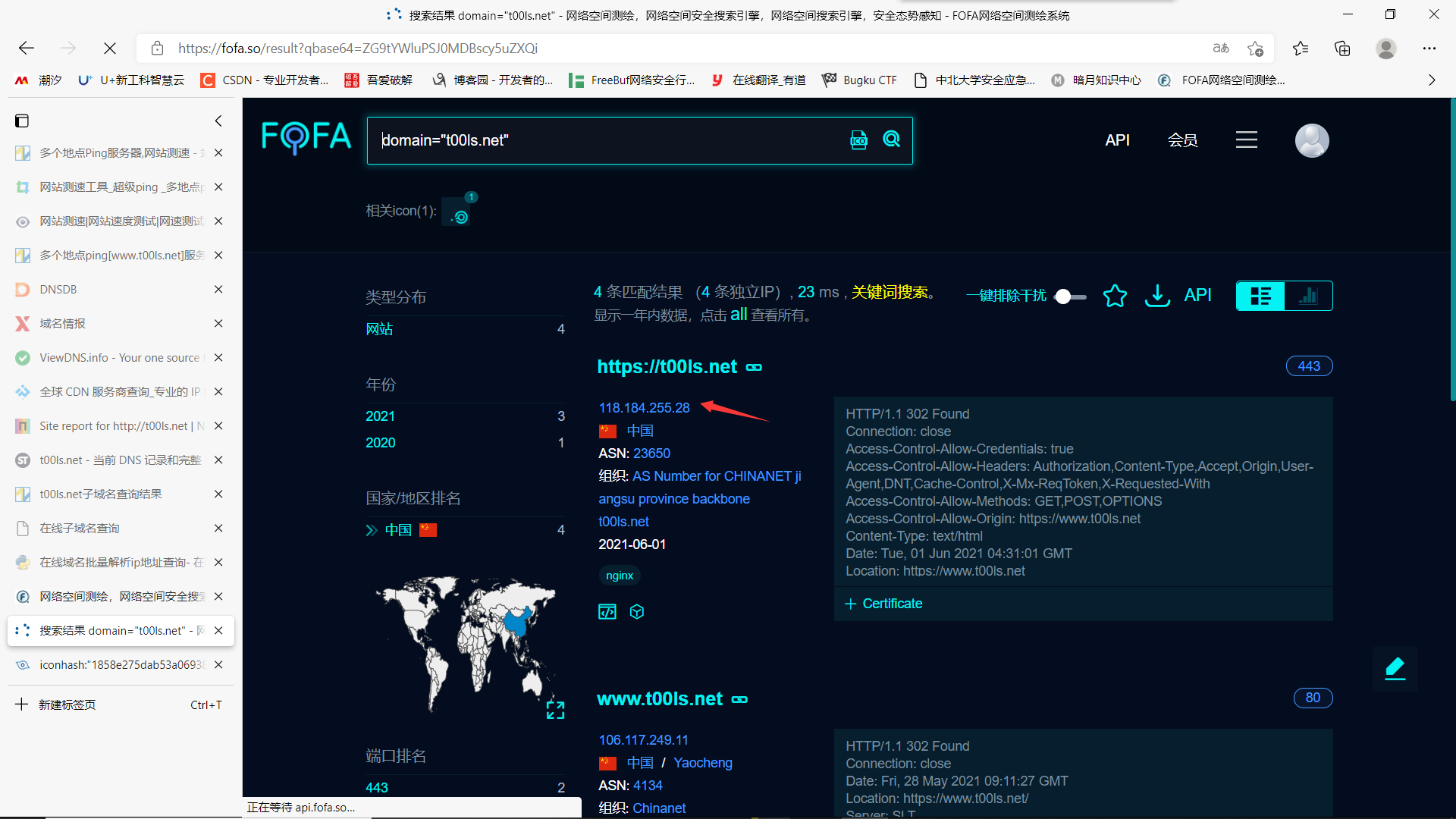Expand the Certificate section

click(883, 604)
